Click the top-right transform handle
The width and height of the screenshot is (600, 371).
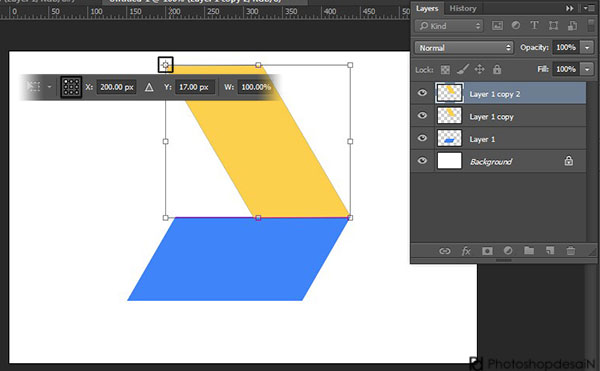(x=350, y=65)
